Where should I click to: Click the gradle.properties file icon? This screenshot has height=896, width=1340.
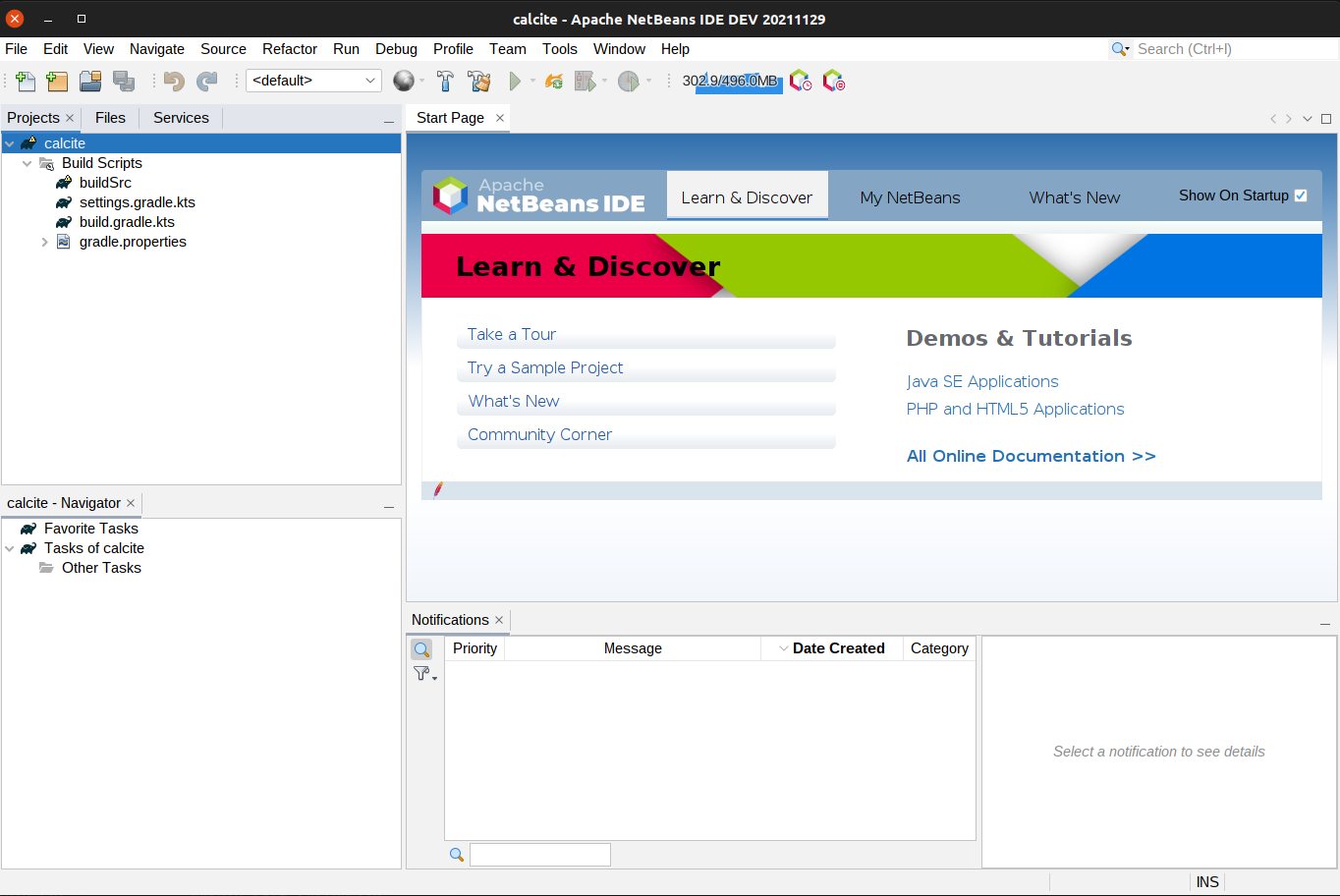(x=64, y=242)
